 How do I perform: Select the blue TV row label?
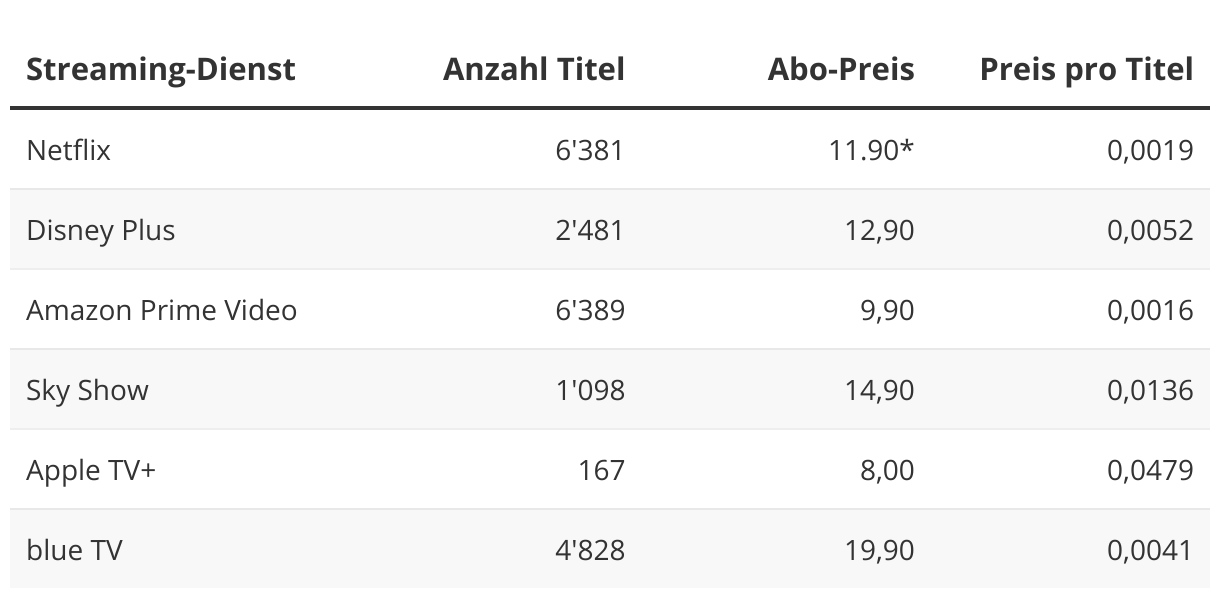pyautogui.click(x=75, y=550)
